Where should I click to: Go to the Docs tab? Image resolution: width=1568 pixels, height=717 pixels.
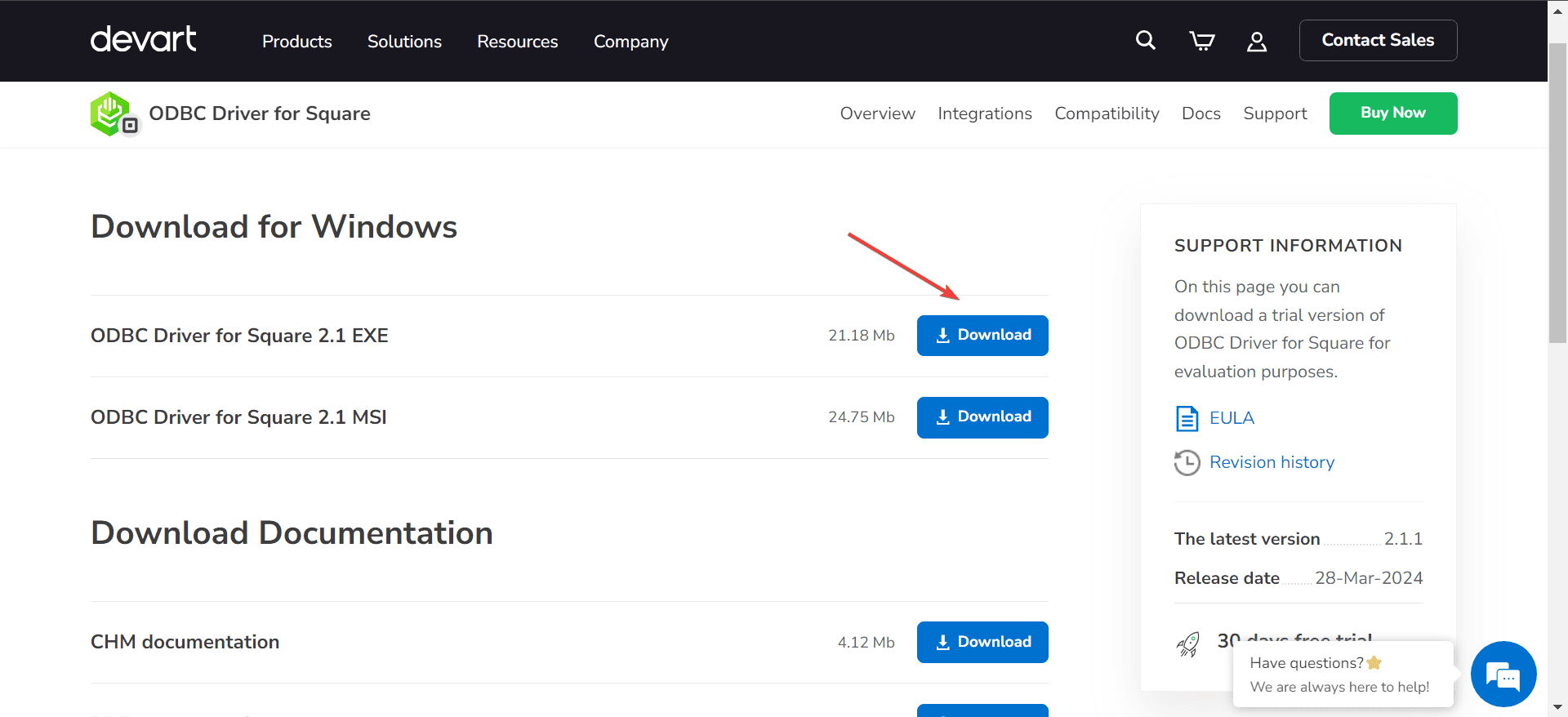[1201, 114]
